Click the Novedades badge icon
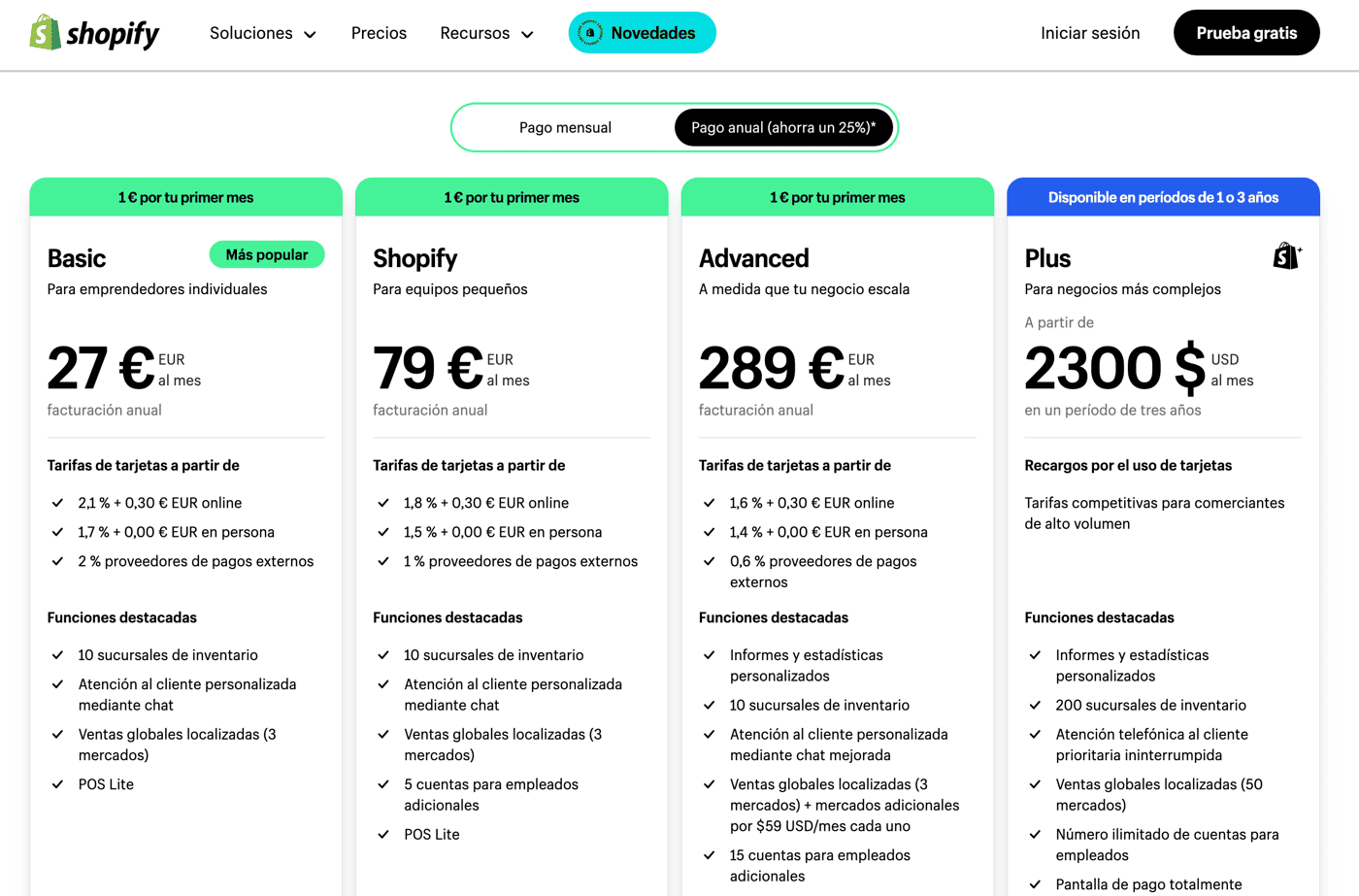Image resolution: width=1359 pixels, height=896 pixels. tap(589, 33)
